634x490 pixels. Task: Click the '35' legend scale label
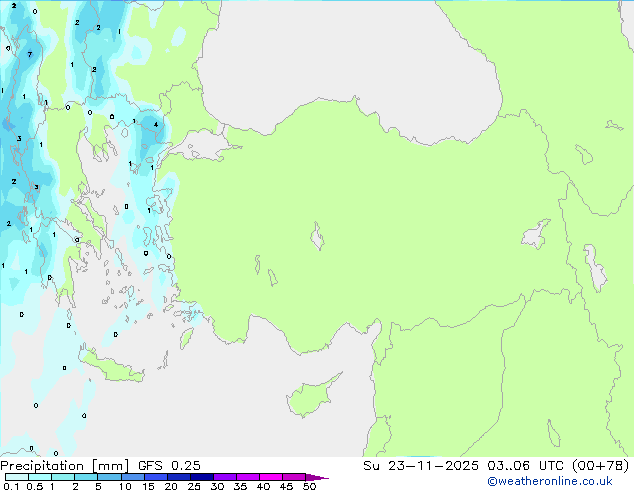coord(240,486)
